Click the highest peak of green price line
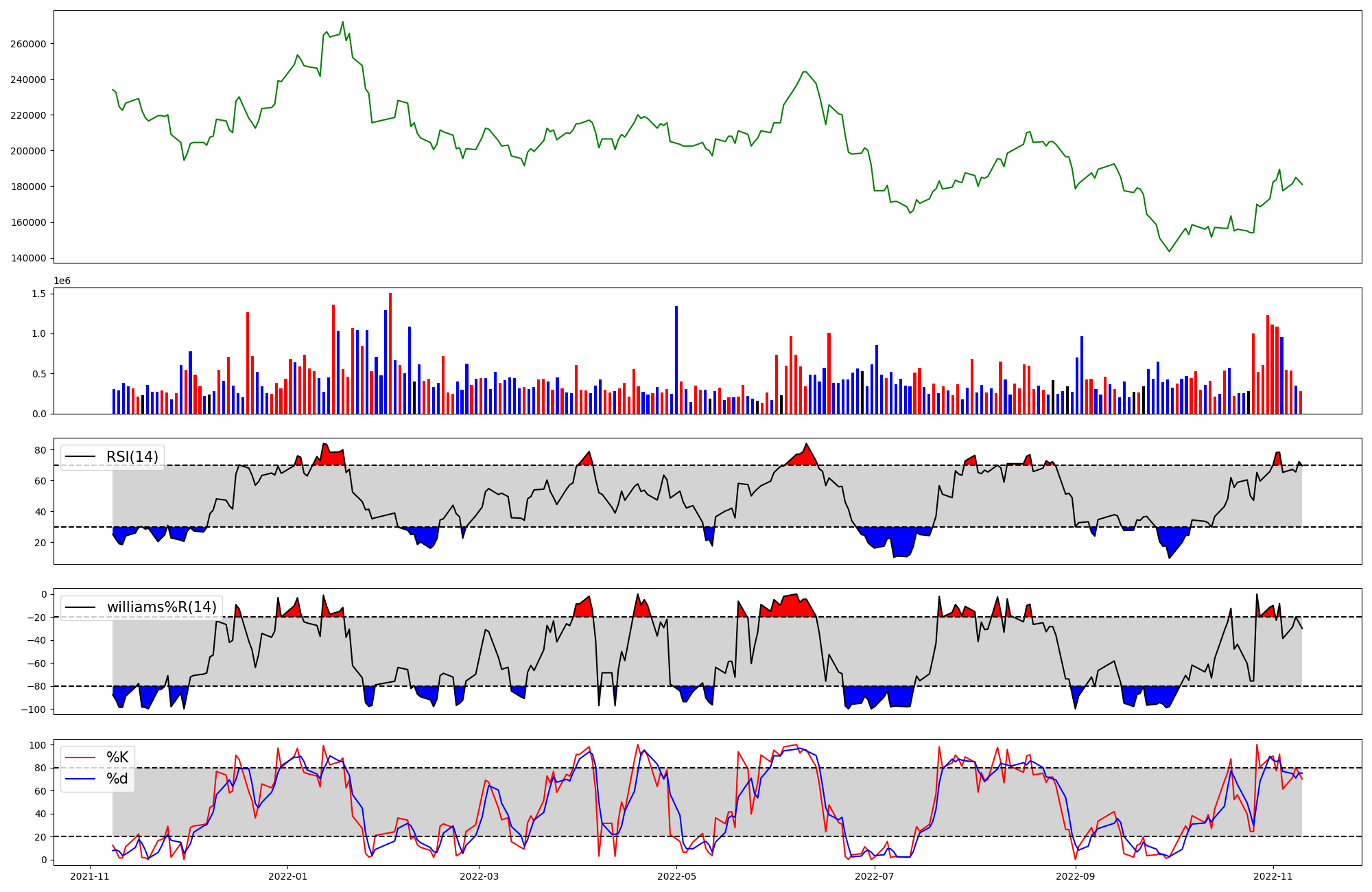Viewport: 1372px width, 892px height. point(343,22)
